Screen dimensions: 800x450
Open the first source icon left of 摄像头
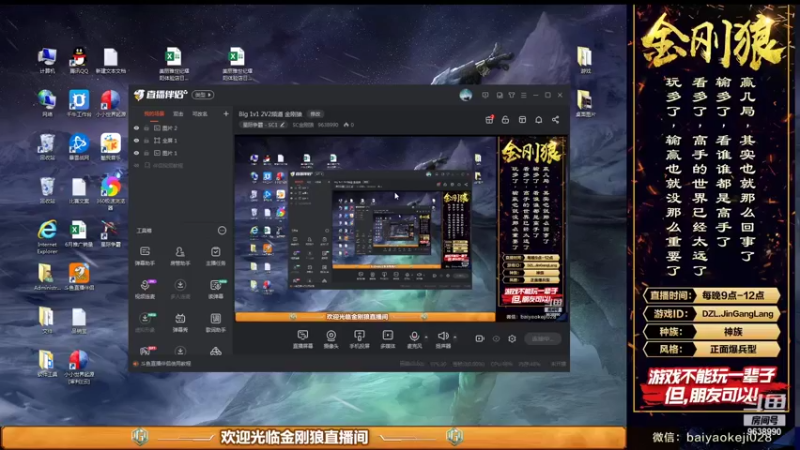click(x=303, y=339)
